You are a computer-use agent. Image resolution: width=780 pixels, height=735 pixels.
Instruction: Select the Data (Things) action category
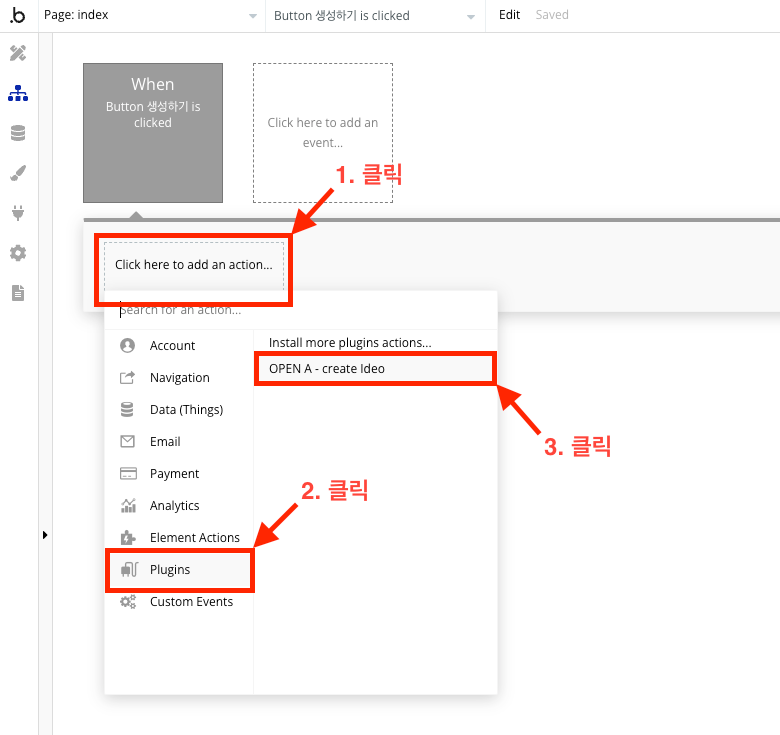point(179,409)
